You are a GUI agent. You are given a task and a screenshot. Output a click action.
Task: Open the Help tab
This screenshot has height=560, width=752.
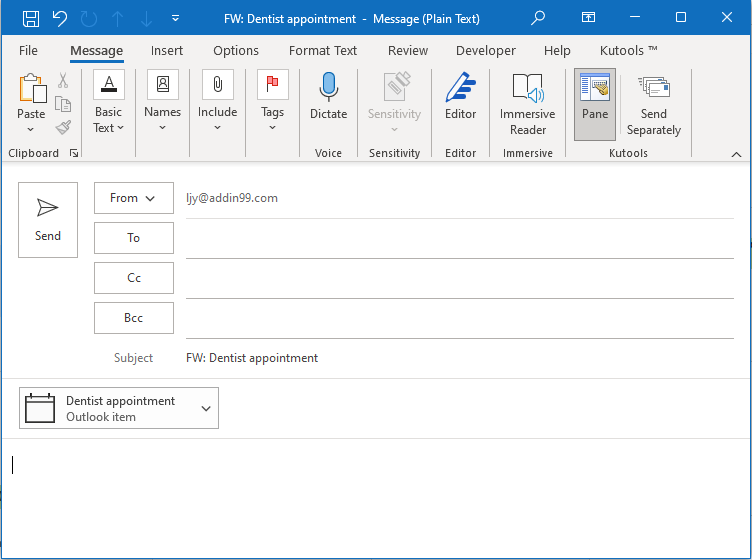557,50
